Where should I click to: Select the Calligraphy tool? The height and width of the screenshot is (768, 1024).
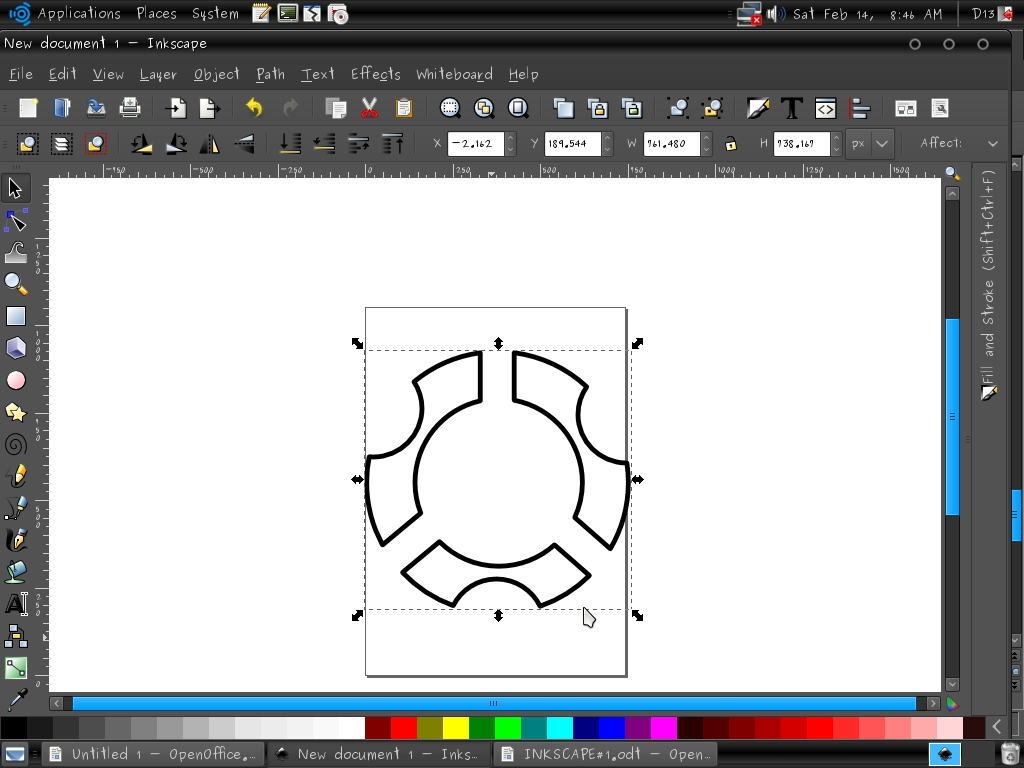click(15, 540)
